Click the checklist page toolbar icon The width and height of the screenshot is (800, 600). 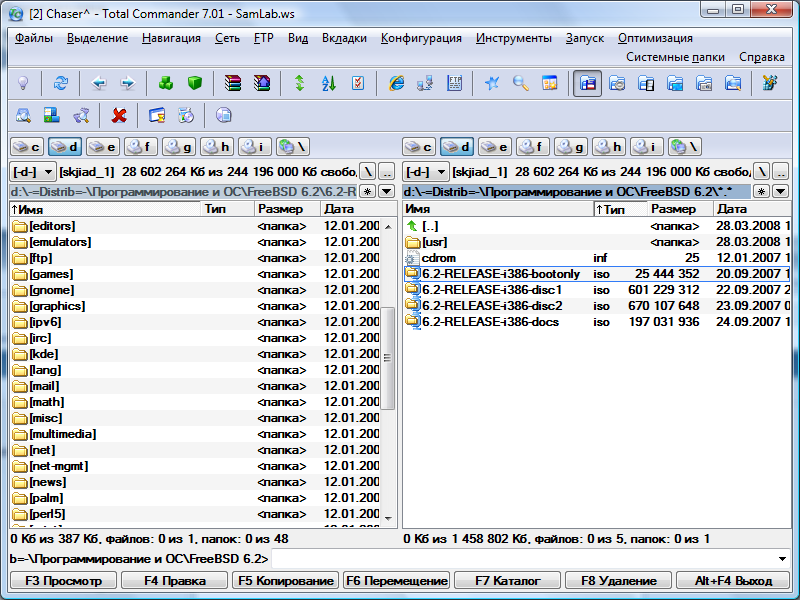[358, 83]
